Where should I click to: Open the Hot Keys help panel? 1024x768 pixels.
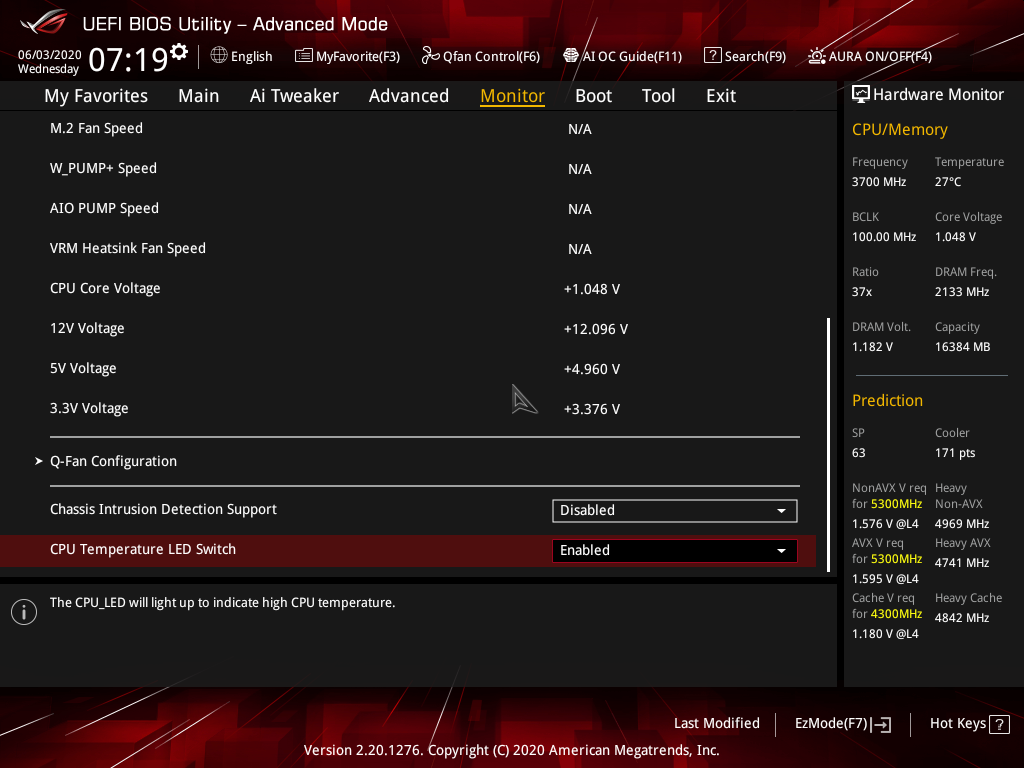pyautogui.click(x=968, y=723)
